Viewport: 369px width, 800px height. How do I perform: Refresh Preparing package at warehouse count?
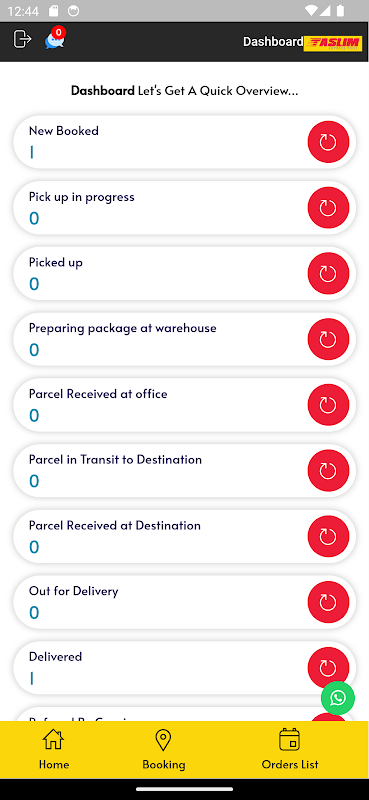328,339
